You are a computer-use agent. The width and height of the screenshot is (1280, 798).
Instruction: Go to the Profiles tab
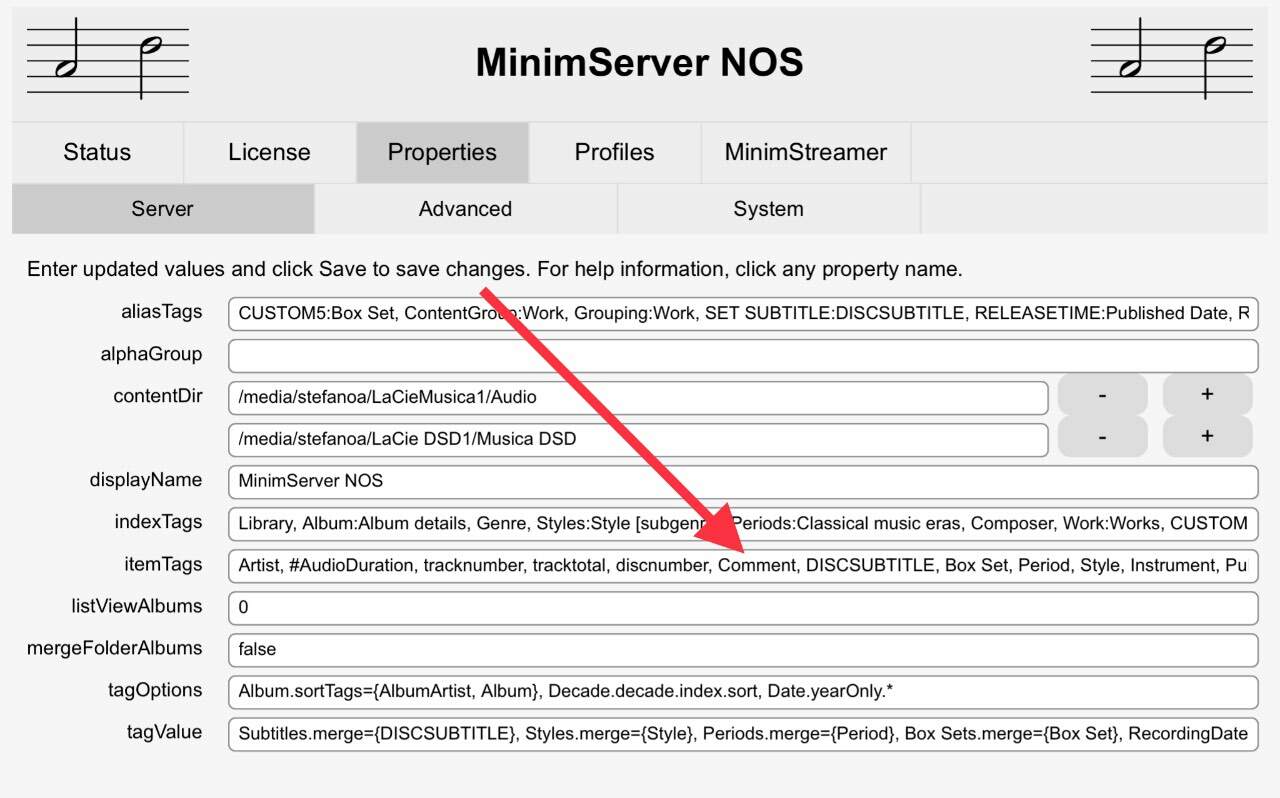point(614,152)
